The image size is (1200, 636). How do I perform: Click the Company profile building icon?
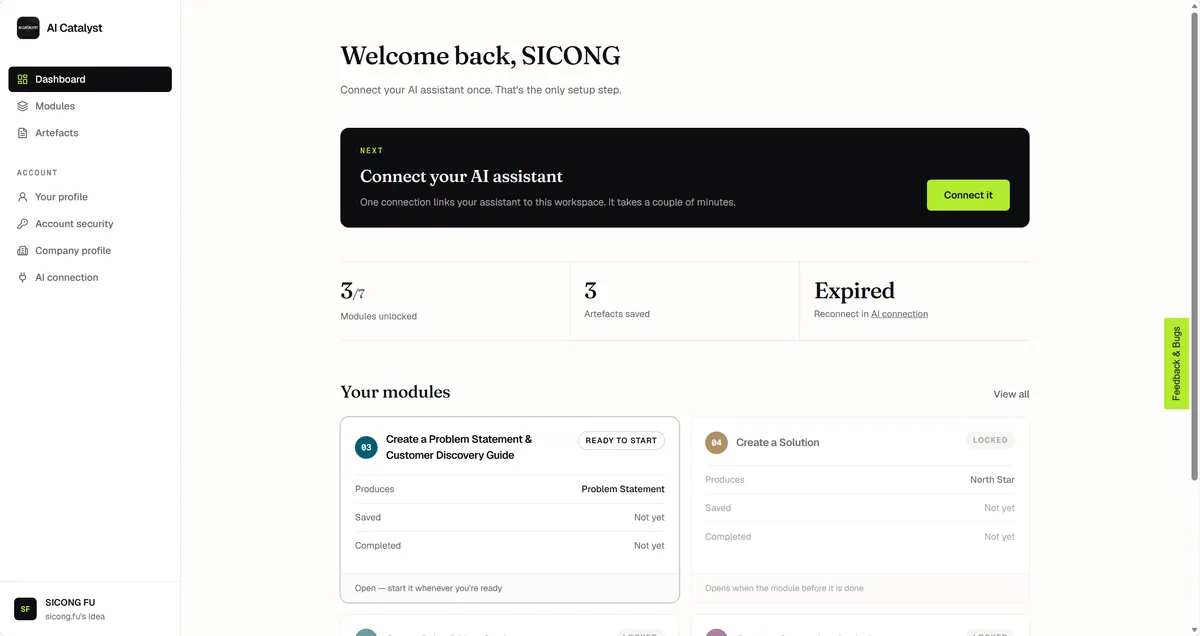point(23,251)
